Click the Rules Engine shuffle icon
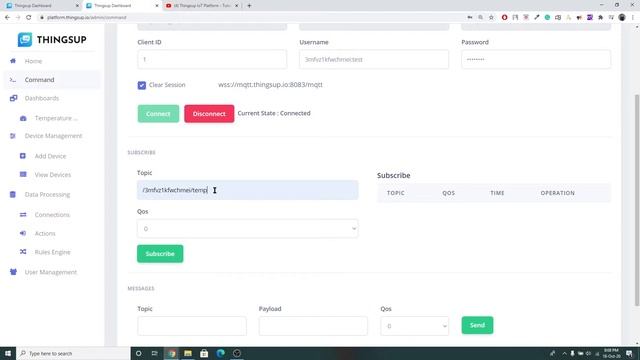Viewport: 640px width, 360px height. [x=23, y=252]
